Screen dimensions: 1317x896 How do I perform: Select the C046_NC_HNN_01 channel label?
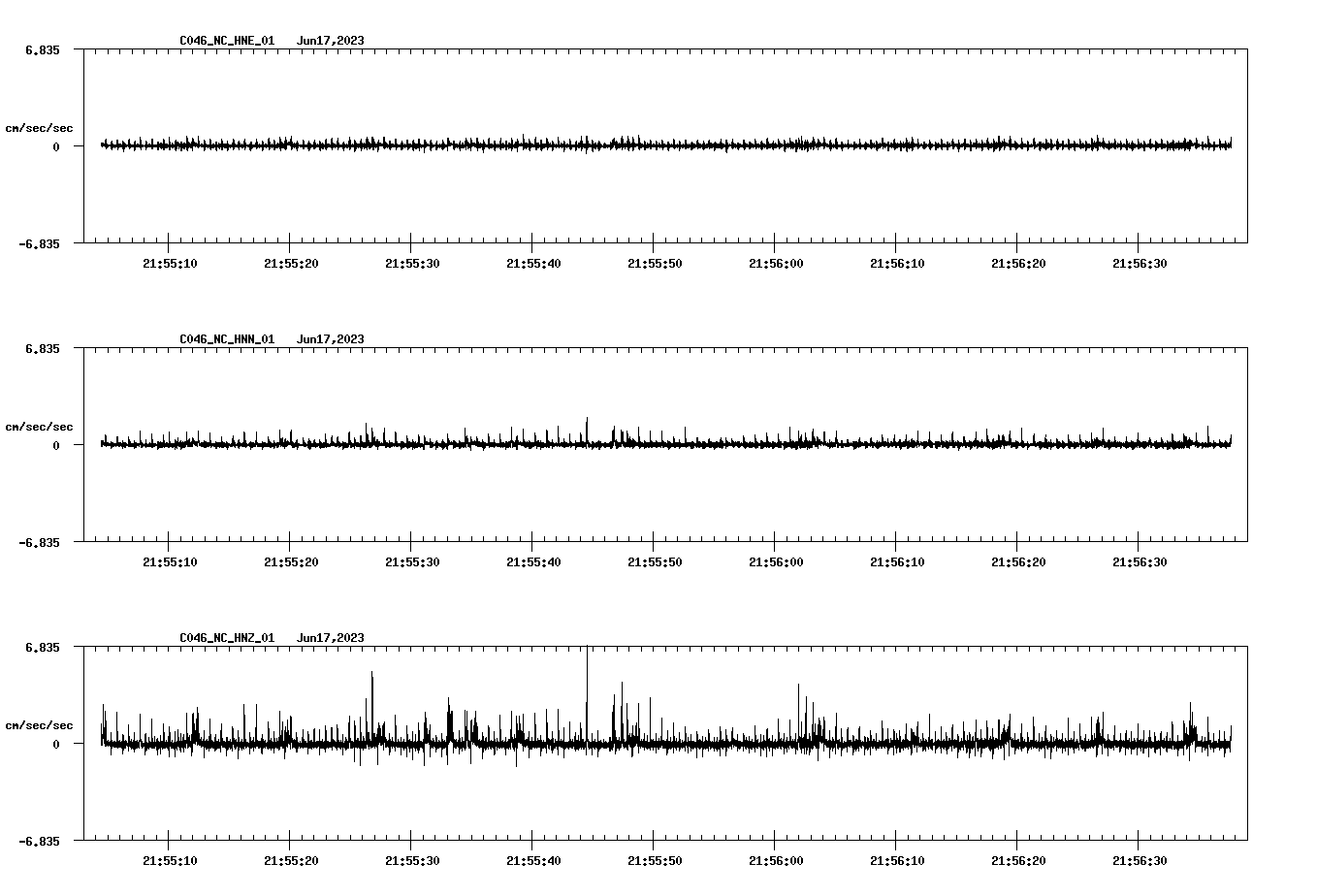(x=226, y=339)
